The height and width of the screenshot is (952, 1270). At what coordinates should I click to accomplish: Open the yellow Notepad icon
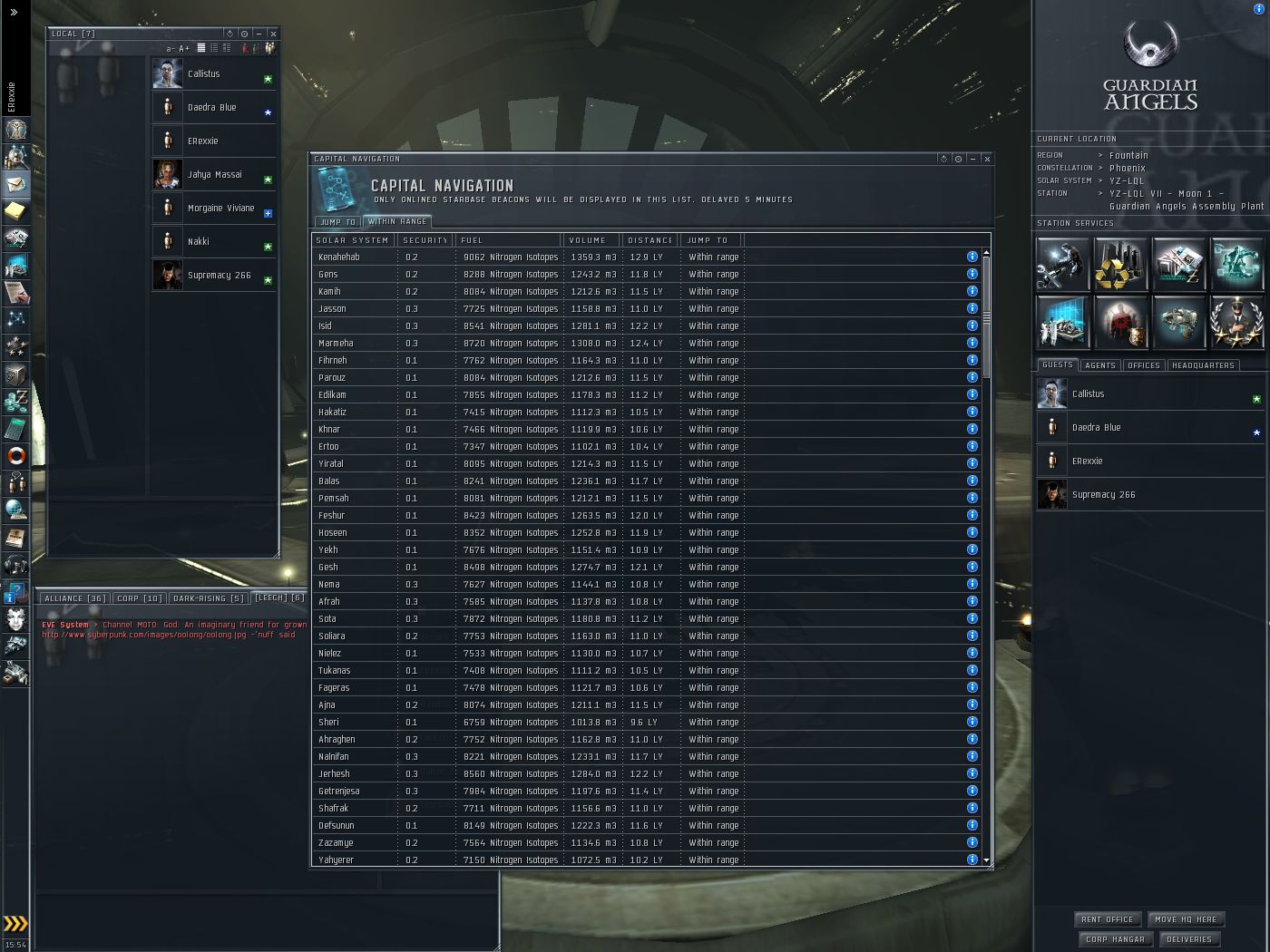point(16,211)
